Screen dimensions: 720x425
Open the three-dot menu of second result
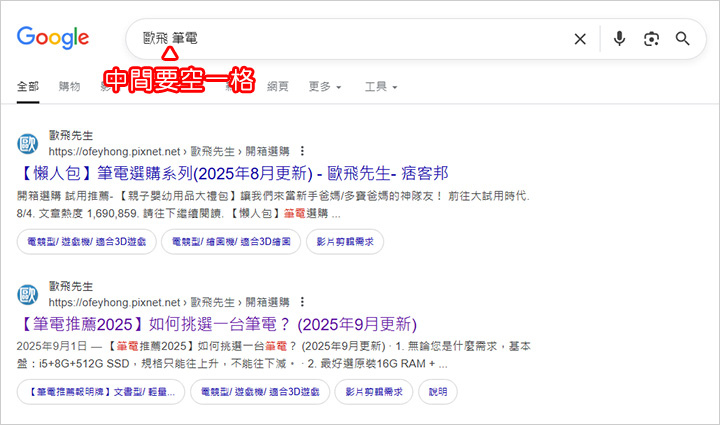(x=302, y=302)
